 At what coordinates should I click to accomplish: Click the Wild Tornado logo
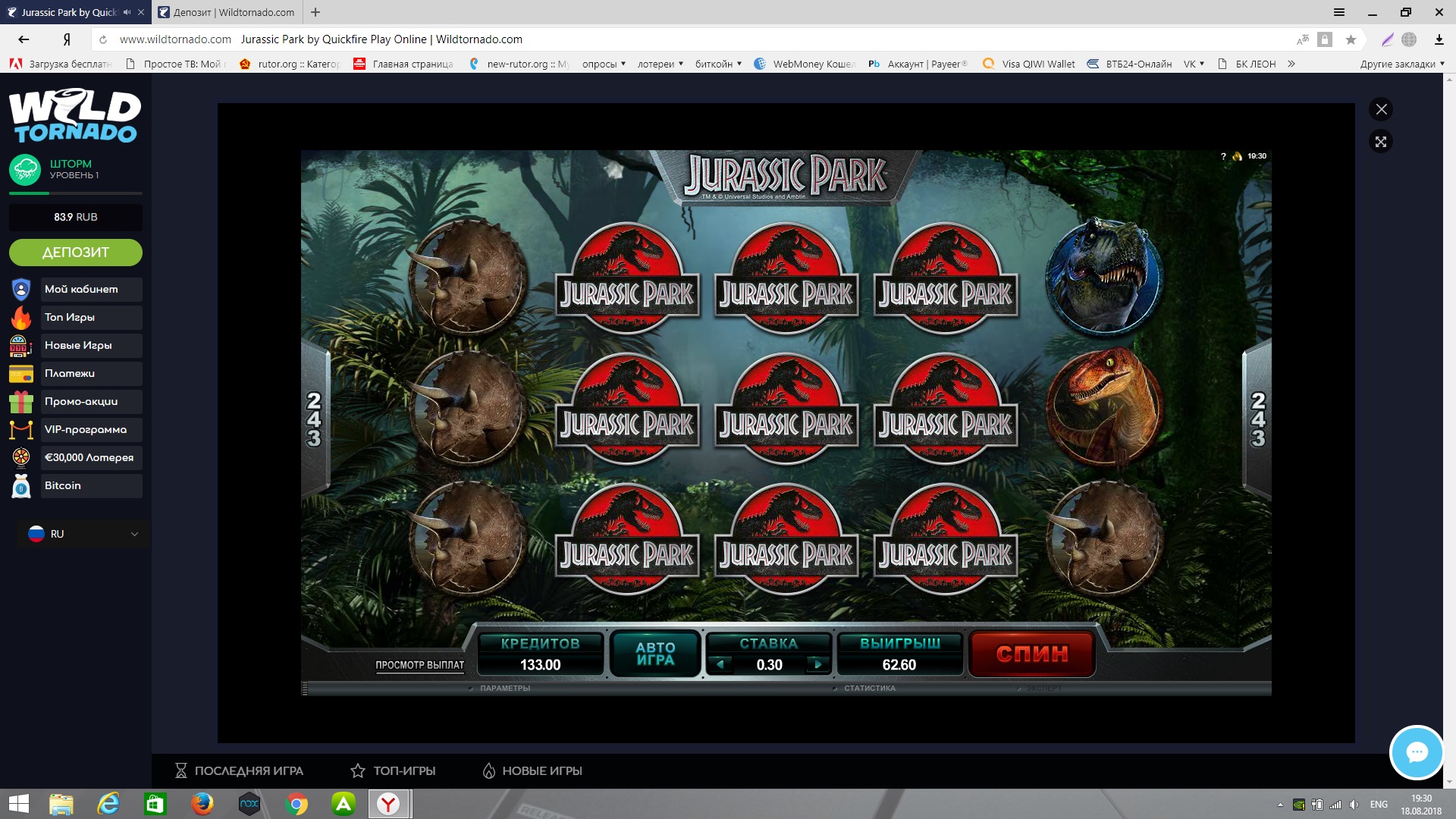pyautogui.click(x=75, y=116)
